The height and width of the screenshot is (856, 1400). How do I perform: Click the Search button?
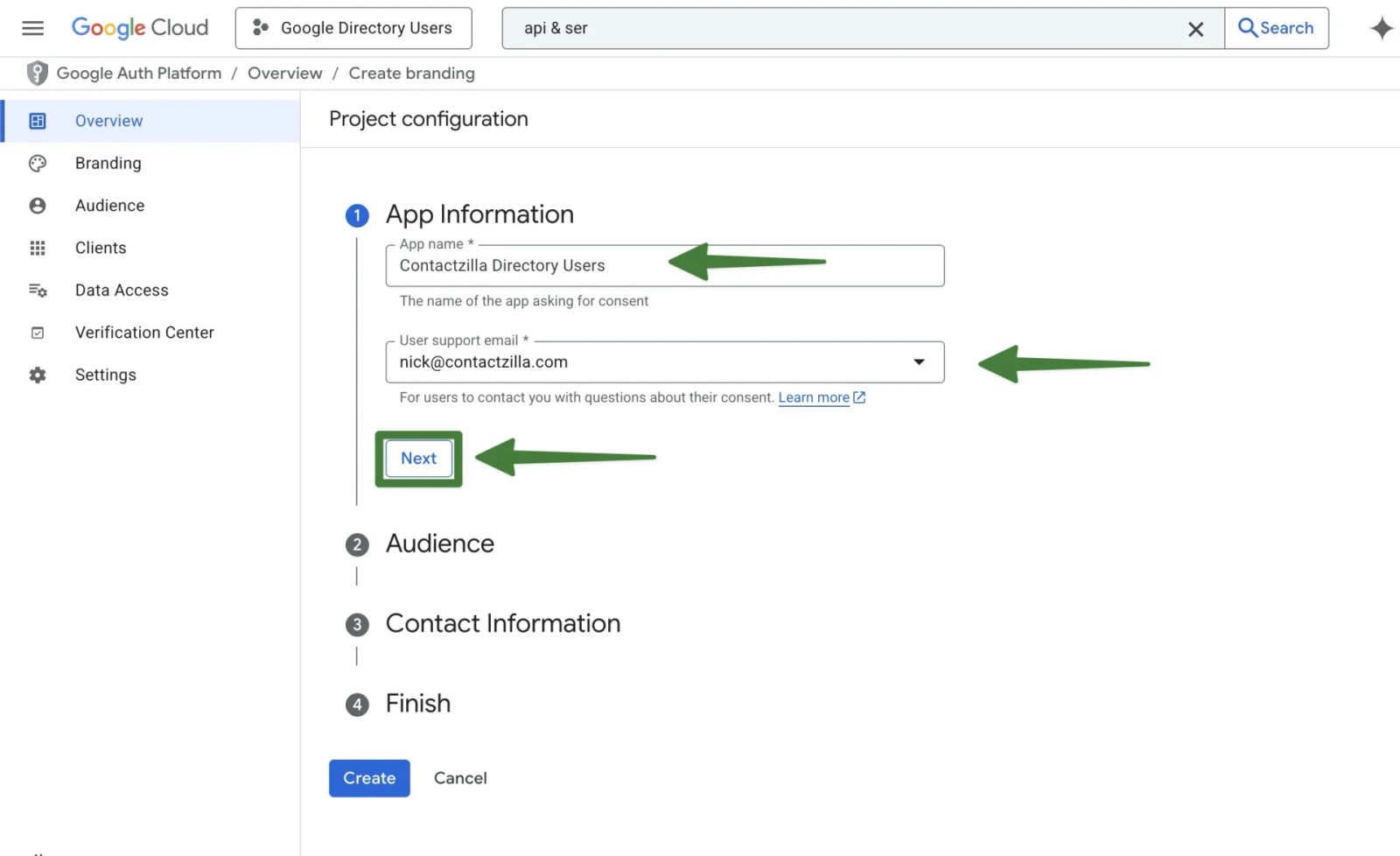click(x=1277, y=28)
